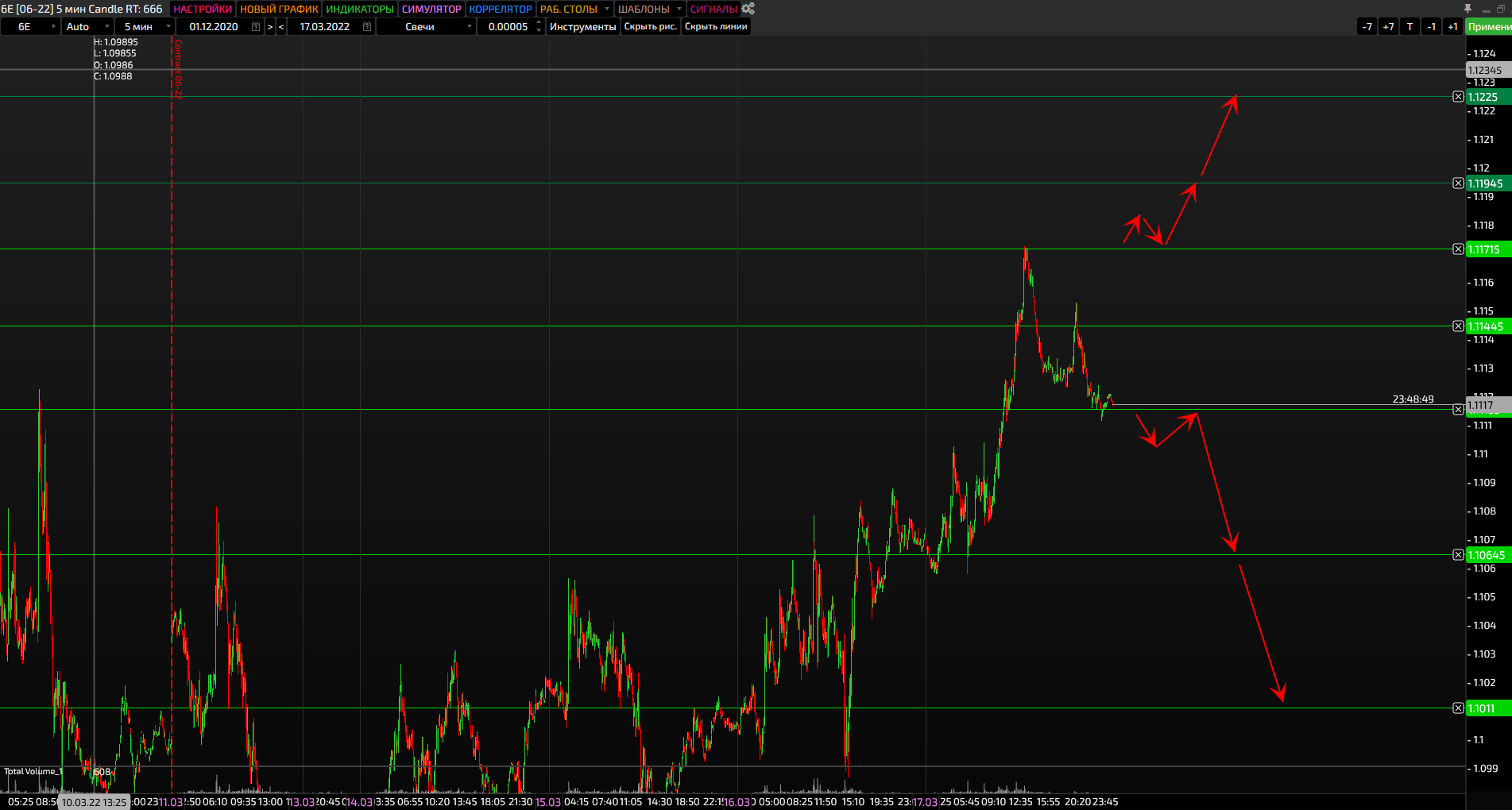Click the 16.03 date marker on time axis

click(737, 802)
